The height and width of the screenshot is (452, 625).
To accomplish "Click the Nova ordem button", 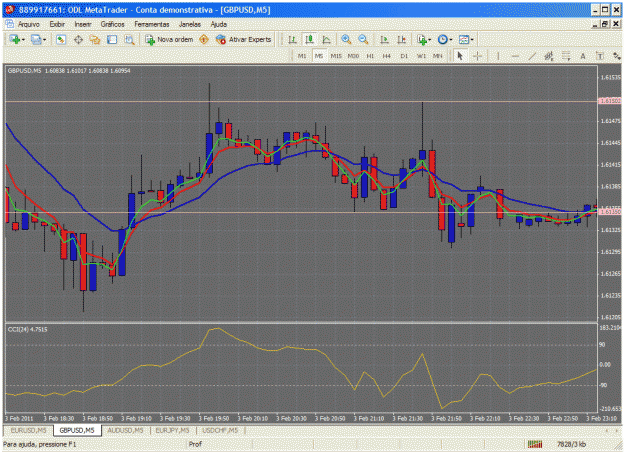I will tap(169, 39).
